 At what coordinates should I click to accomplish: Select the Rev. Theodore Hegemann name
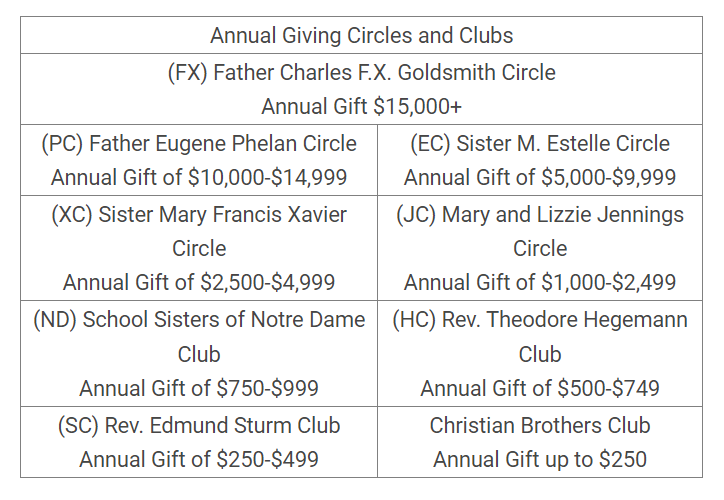coord(565,319)
